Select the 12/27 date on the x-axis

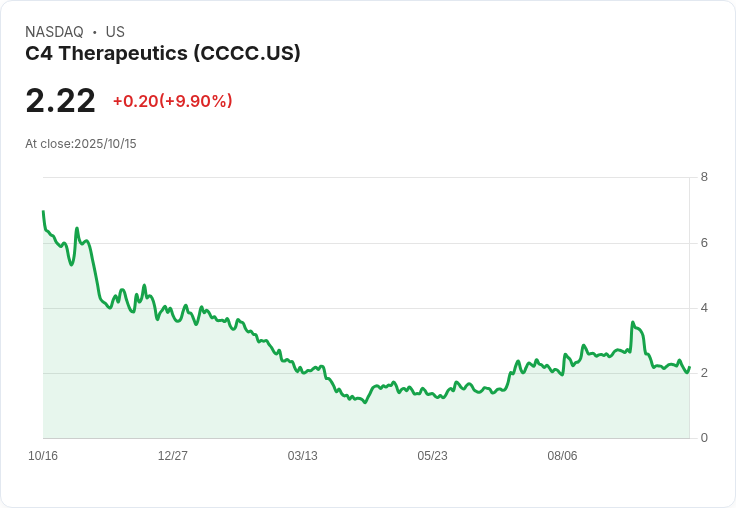pyautogui.click(x=173, y=456)
